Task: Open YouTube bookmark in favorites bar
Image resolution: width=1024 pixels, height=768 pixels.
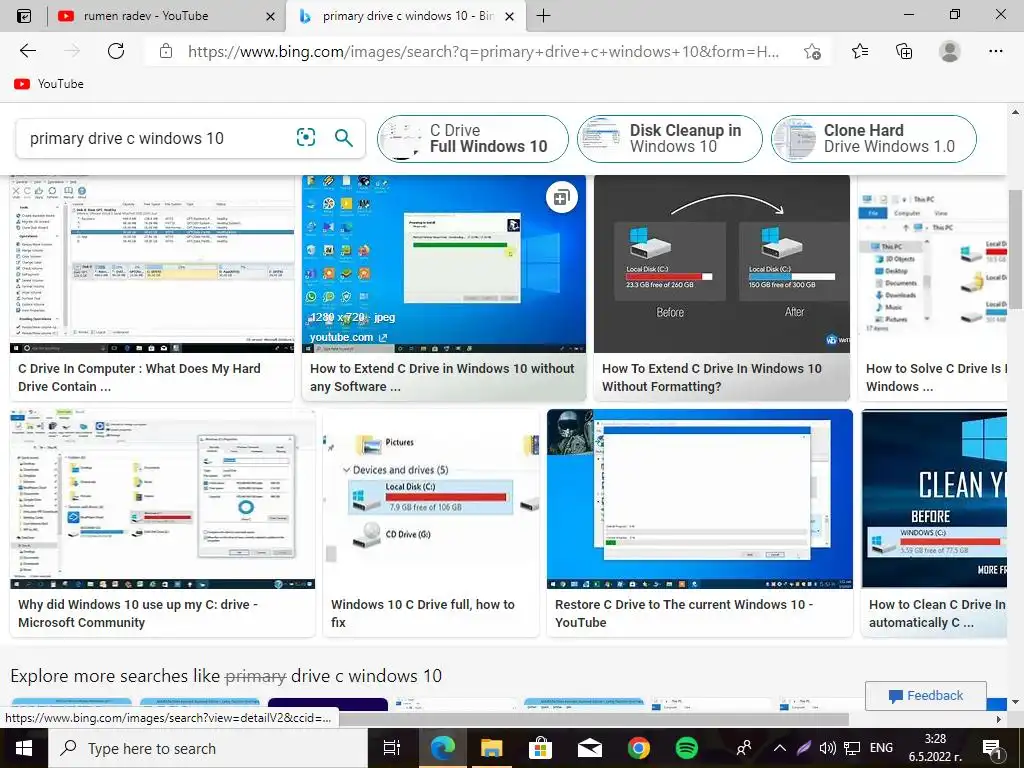Action: tap(49, 84)
